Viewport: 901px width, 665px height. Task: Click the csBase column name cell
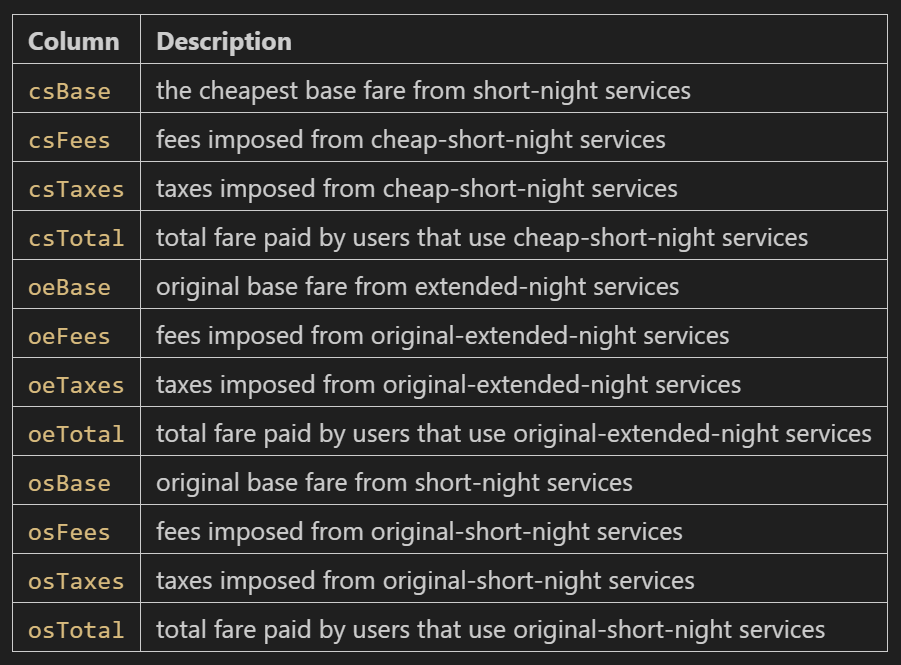(69, 91)
